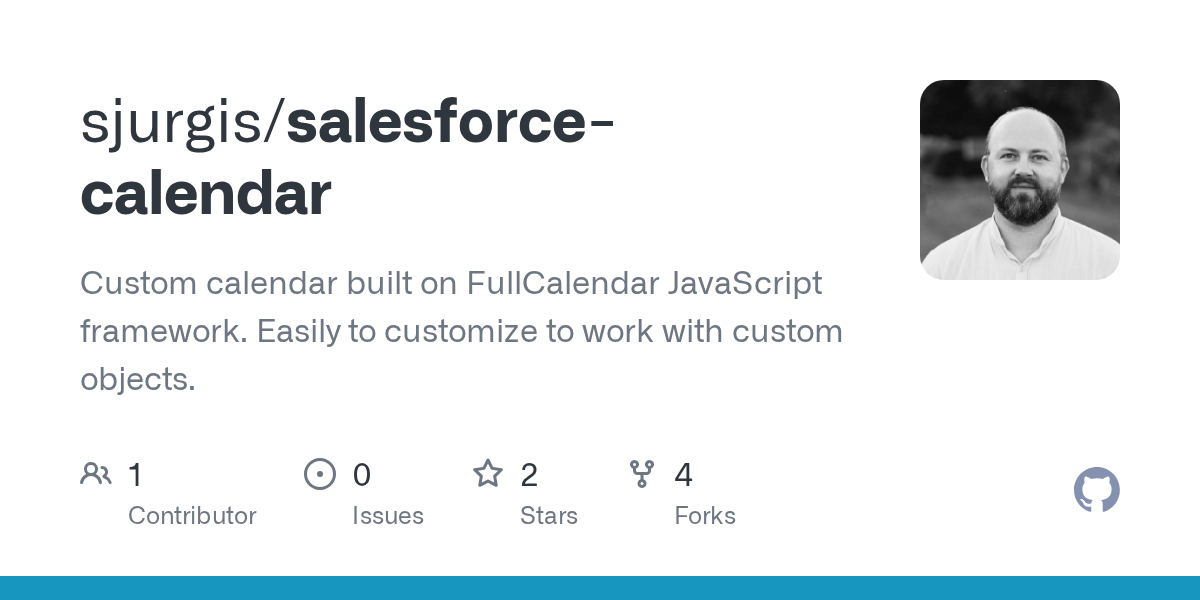Screen dimensions: 1200x600
Task: Select the Forks label text
Action: click(x=705, y=516)
